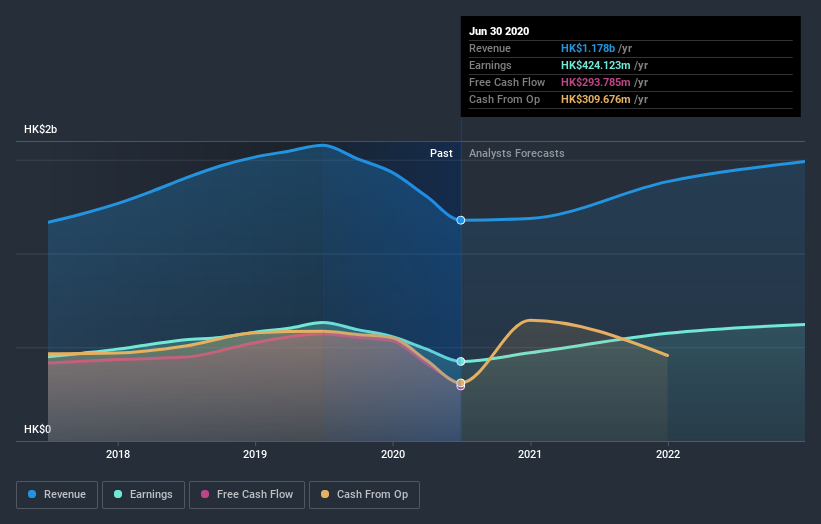Click the Free Cash Flow label in tooltip
This screenshot has height=524, width=821.
507,82
